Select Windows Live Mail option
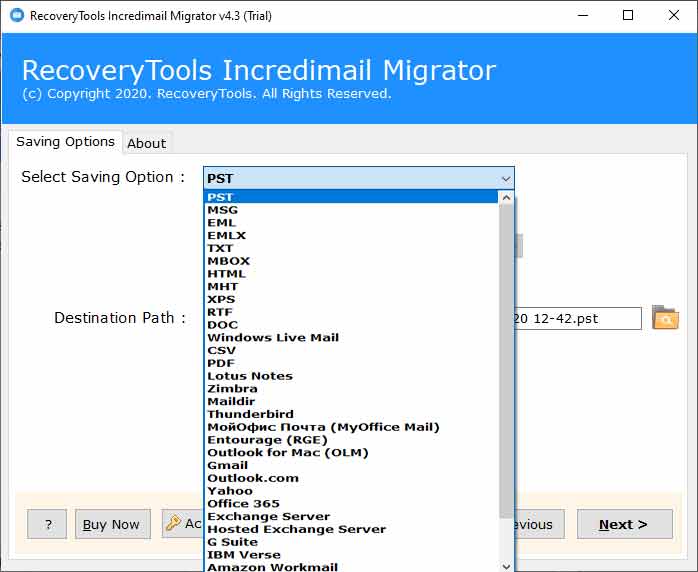Screen dimensions: 698x572 [x=272, y=337]
